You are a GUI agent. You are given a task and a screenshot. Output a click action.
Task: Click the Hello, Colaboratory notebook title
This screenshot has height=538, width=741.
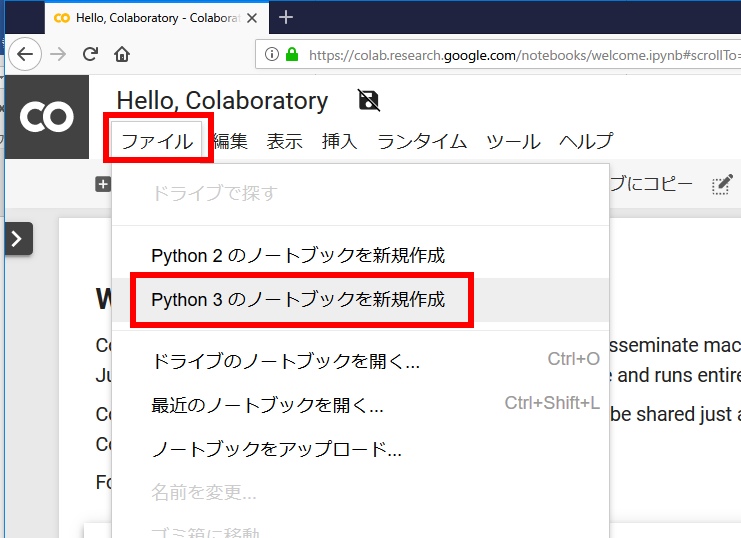point(222,101)
